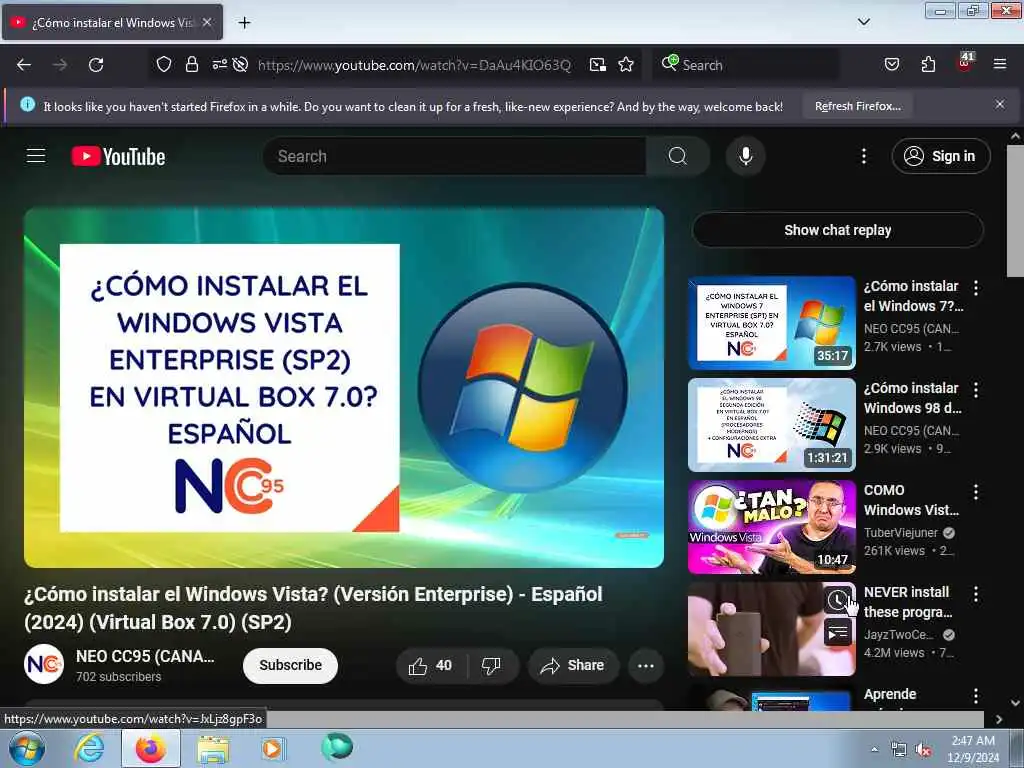Open the Save to Pocket icon
The image size is (1024, 768).
click(x=891, y=64)
